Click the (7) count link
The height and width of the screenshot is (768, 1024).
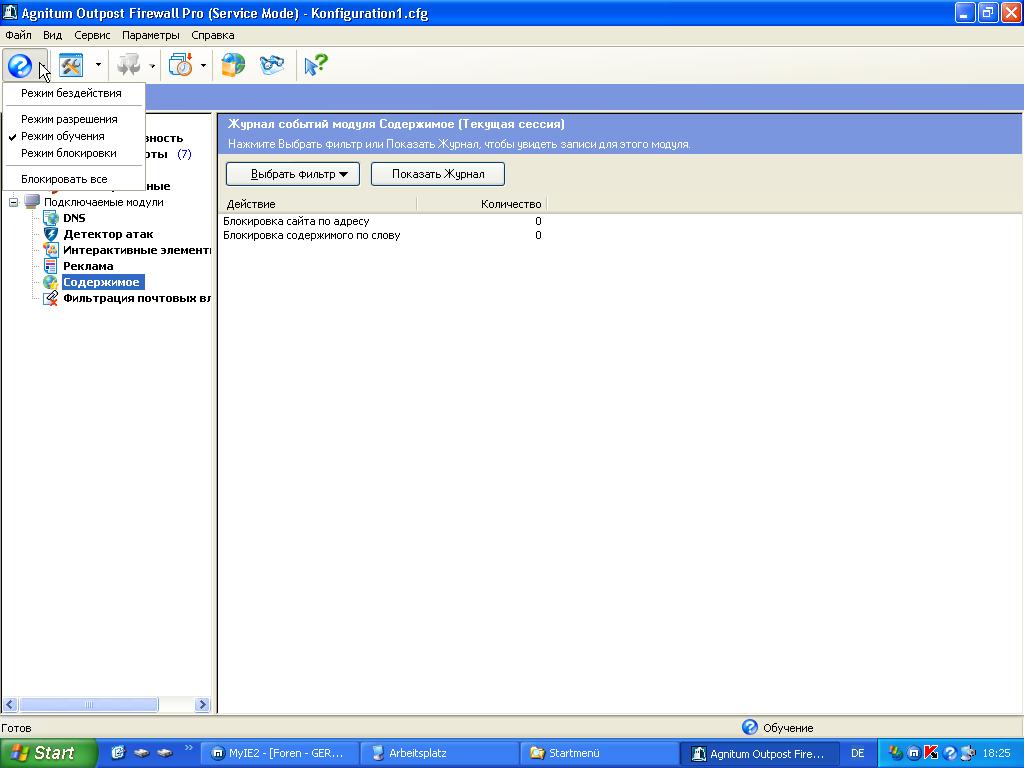pyautogui.click(x=184, y=154)
